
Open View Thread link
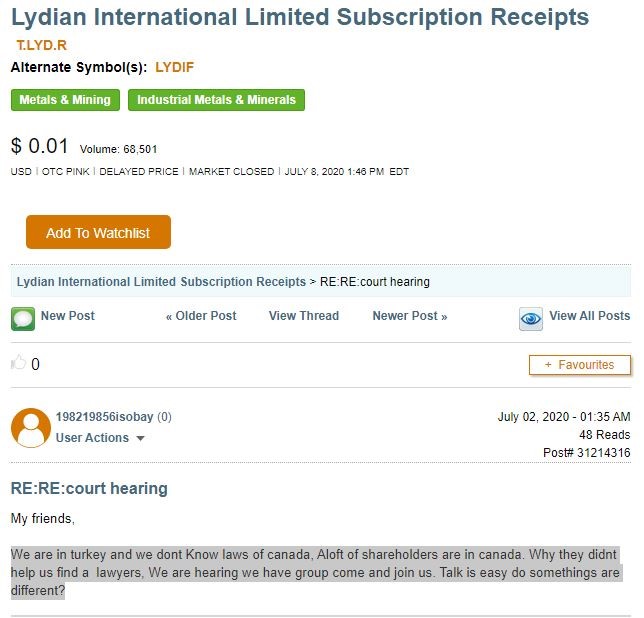click(x=304, y=316)
